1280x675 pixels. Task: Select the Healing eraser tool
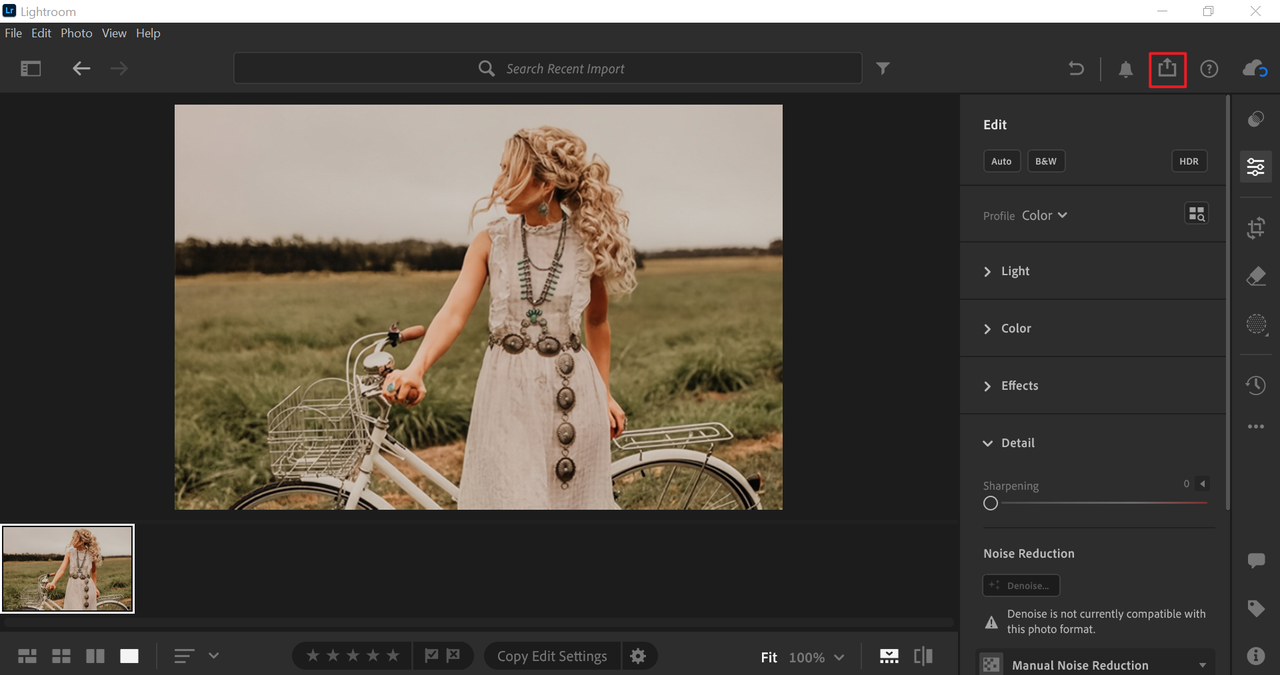(1256, 276)
